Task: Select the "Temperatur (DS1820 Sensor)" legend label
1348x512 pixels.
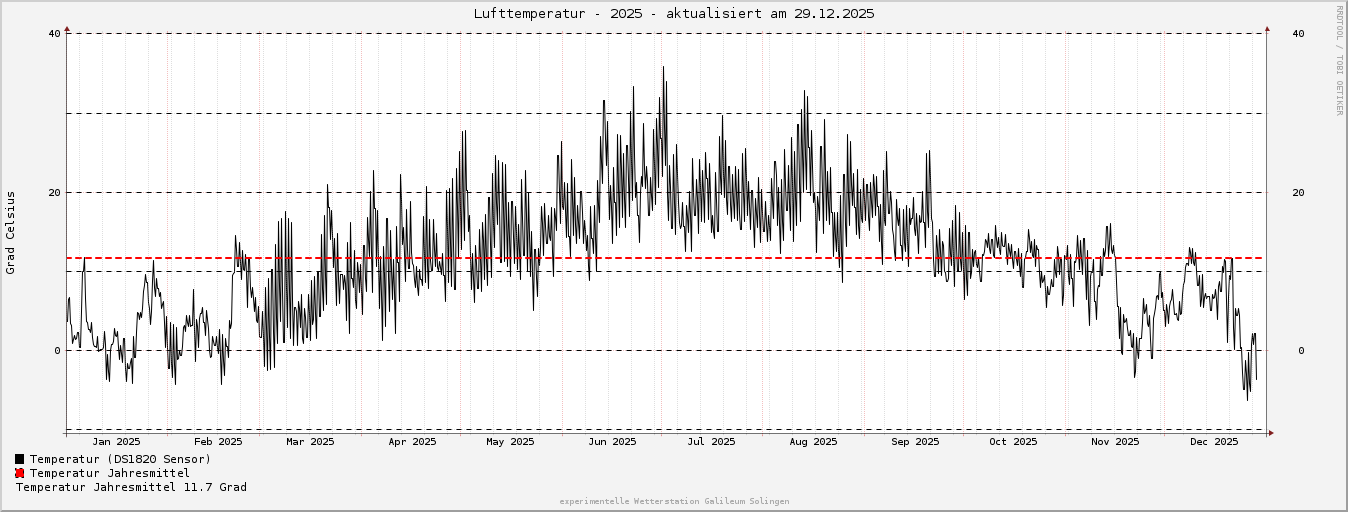Action: tap(120, 459)
